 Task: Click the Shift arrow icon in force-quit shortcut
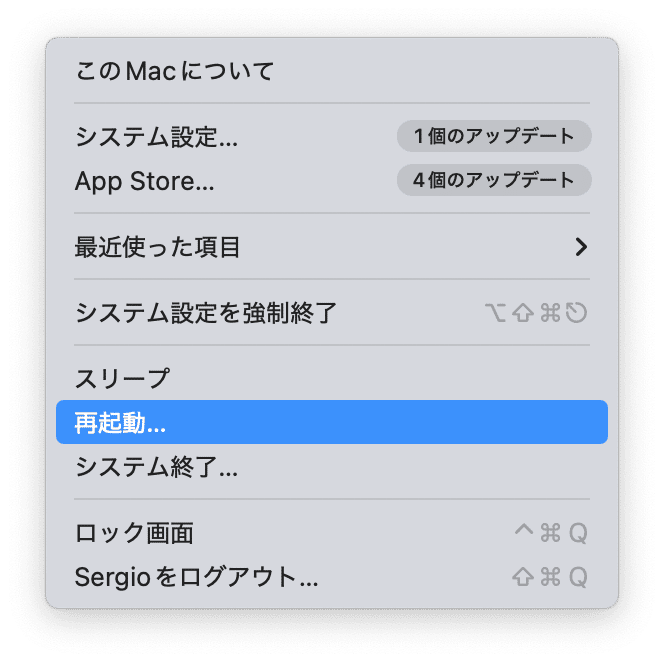(523, 314)
